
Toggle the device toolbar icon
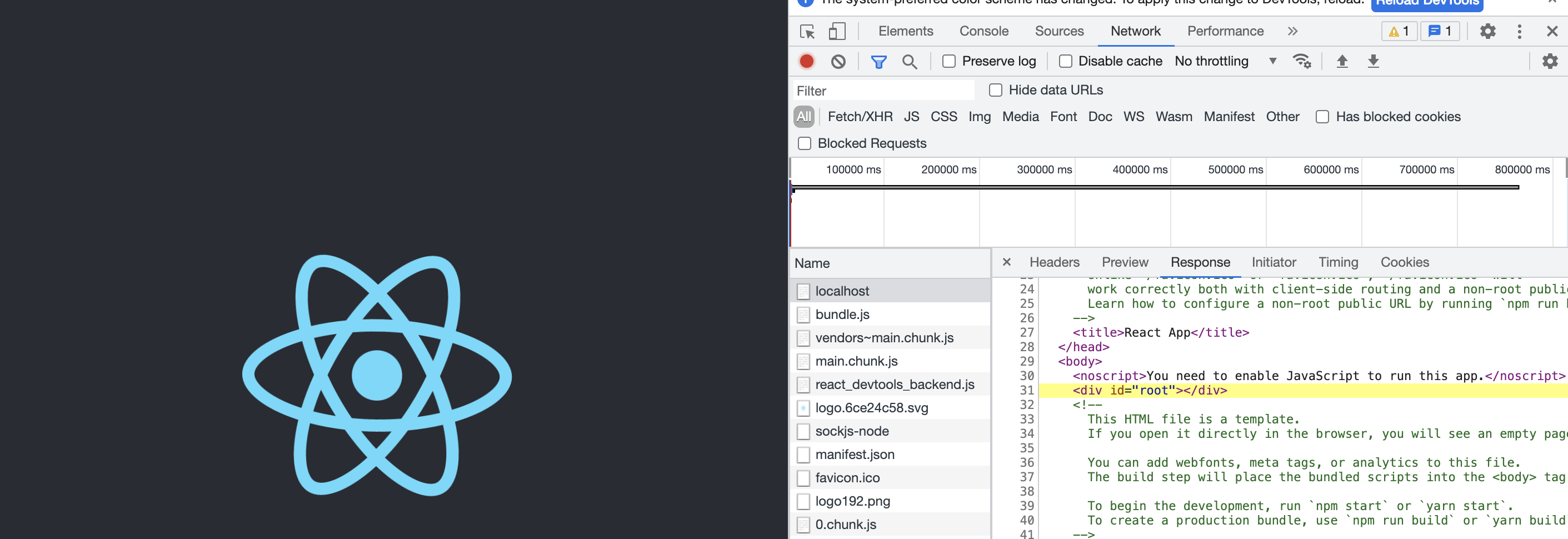pyautogui.click(x=837, y=32)
